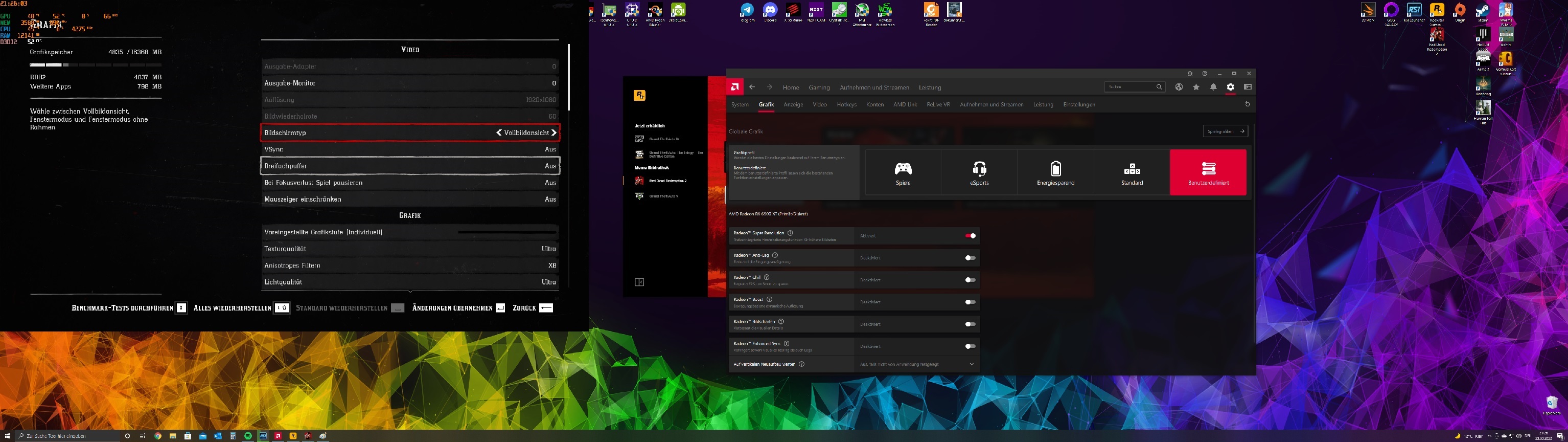The image size is (1568, 442).
Task: Toggle Bei Fokusverlust Spiel pausieren in RDR2
Action: click(x=410, y=182)
